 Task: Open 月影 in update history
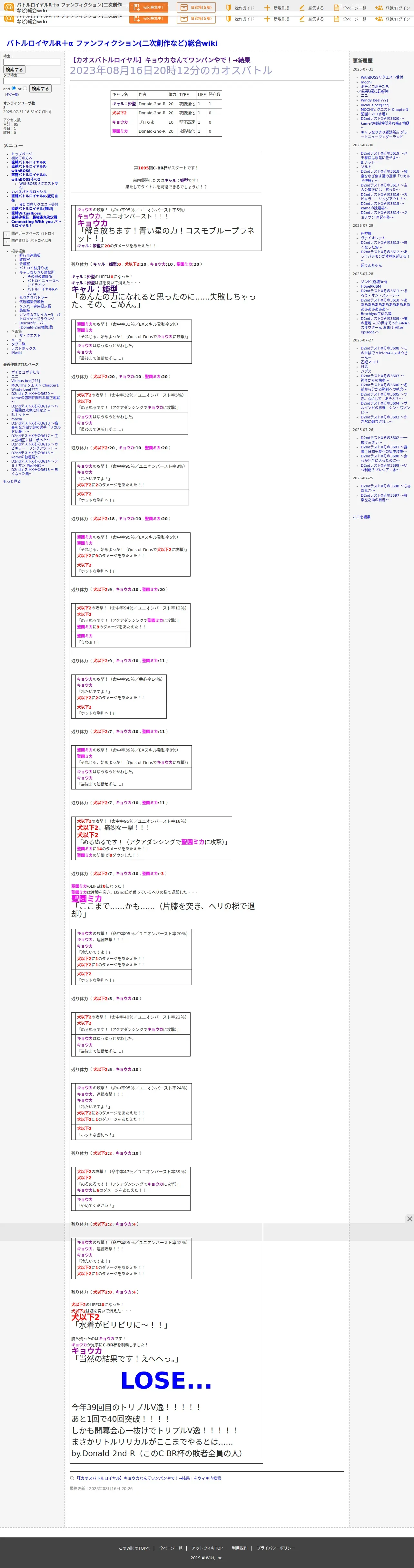pyautogui.click(x=364, y=367)
